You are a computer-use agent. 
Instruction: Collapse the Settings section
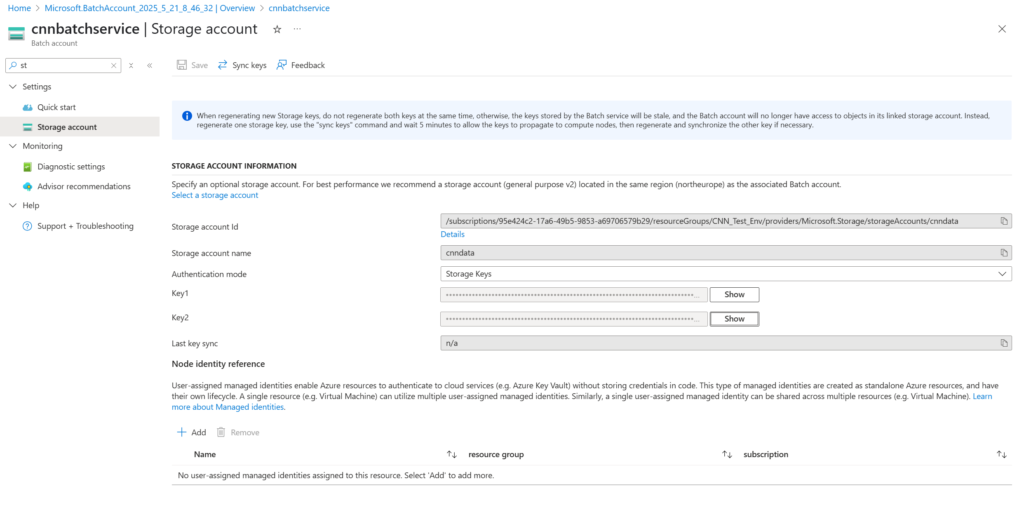(x=12, y=86)
